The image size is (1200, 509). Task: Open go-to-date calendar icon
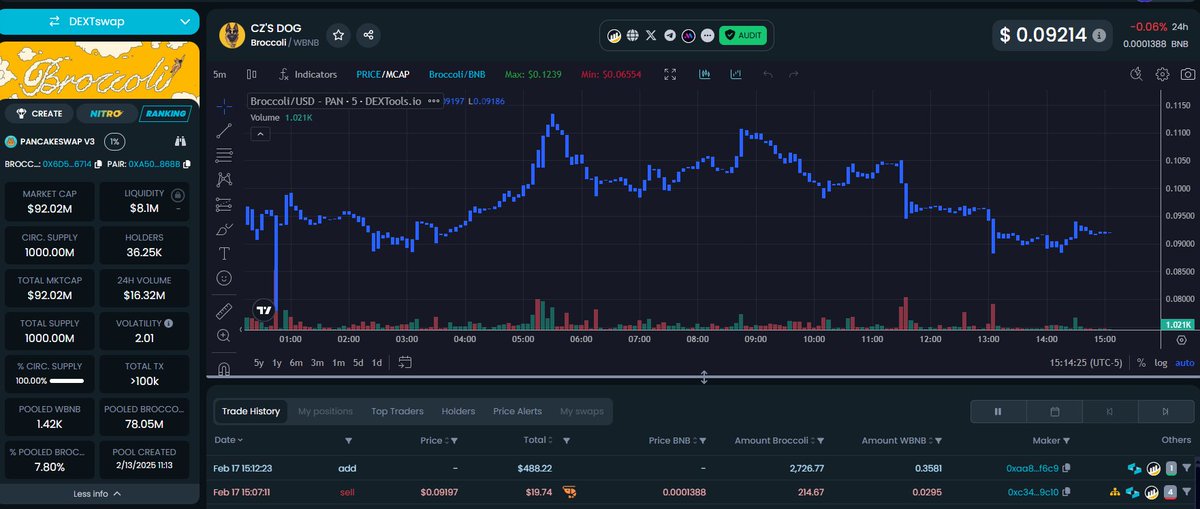405,362
